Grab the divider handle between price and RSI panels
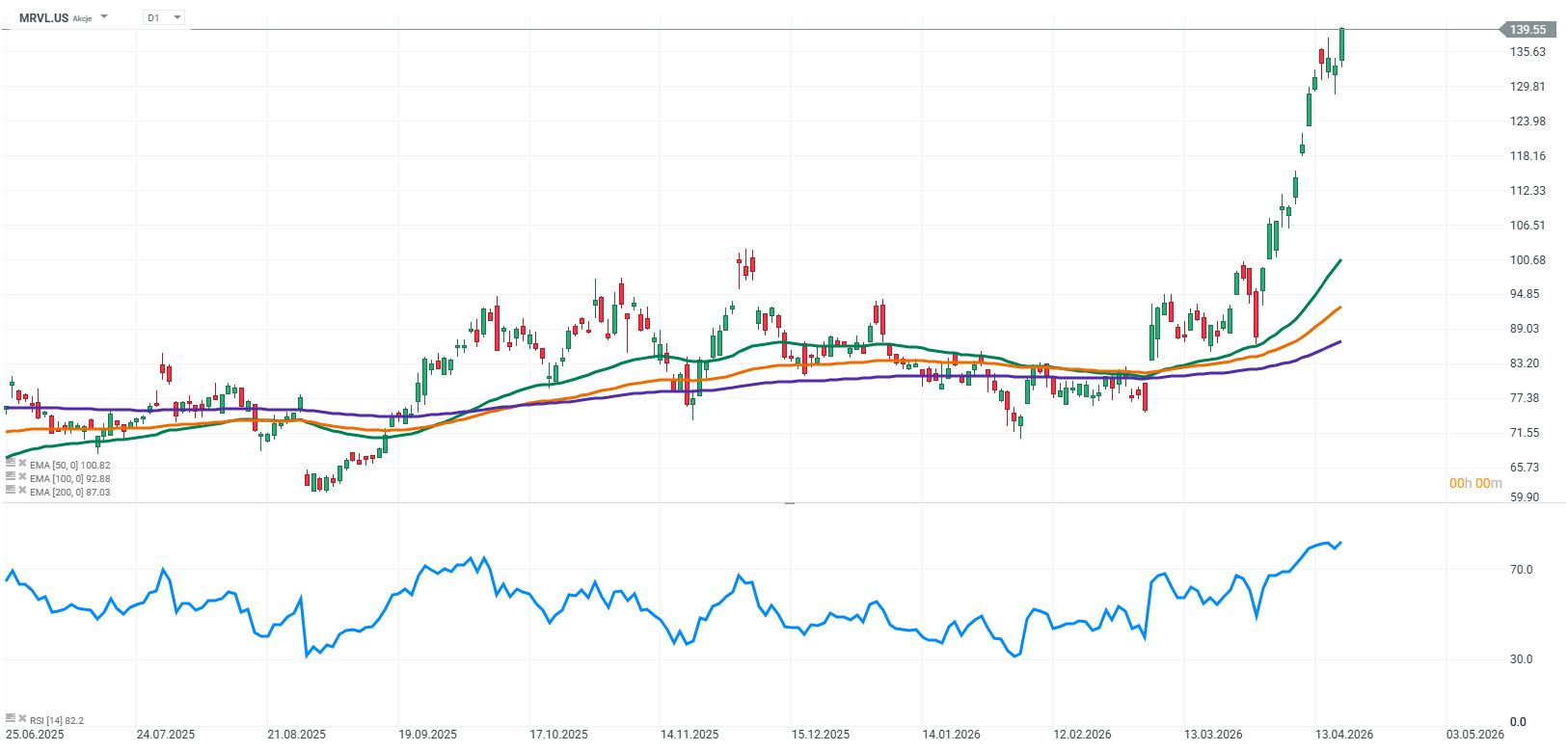This screenshot has height=751, width=1568. pos(789,503)
